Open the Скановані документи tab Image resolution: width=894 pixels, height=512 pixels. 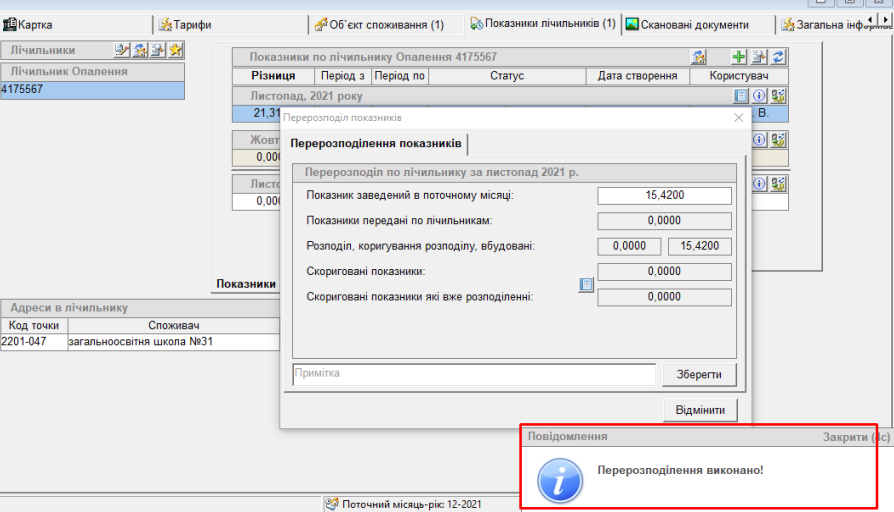click(x=685, y=24)
